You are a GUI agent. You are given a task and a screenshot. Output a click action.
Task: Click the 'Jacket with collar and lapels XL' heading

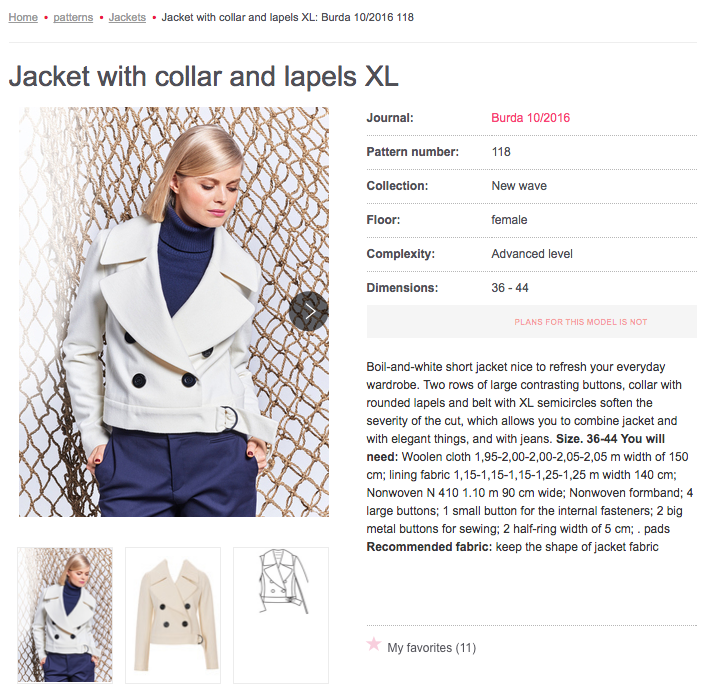pos(204,75)
